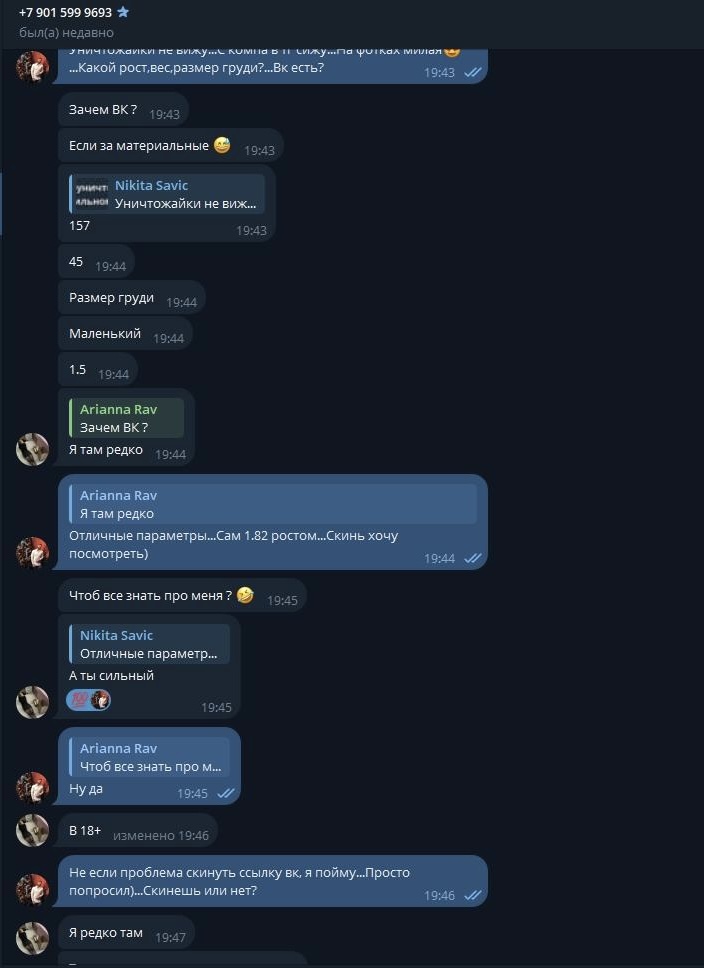Open avatar next to "Отличные параметры" message
The height and width of the screenshot is (968, 704).
[32, 552]
